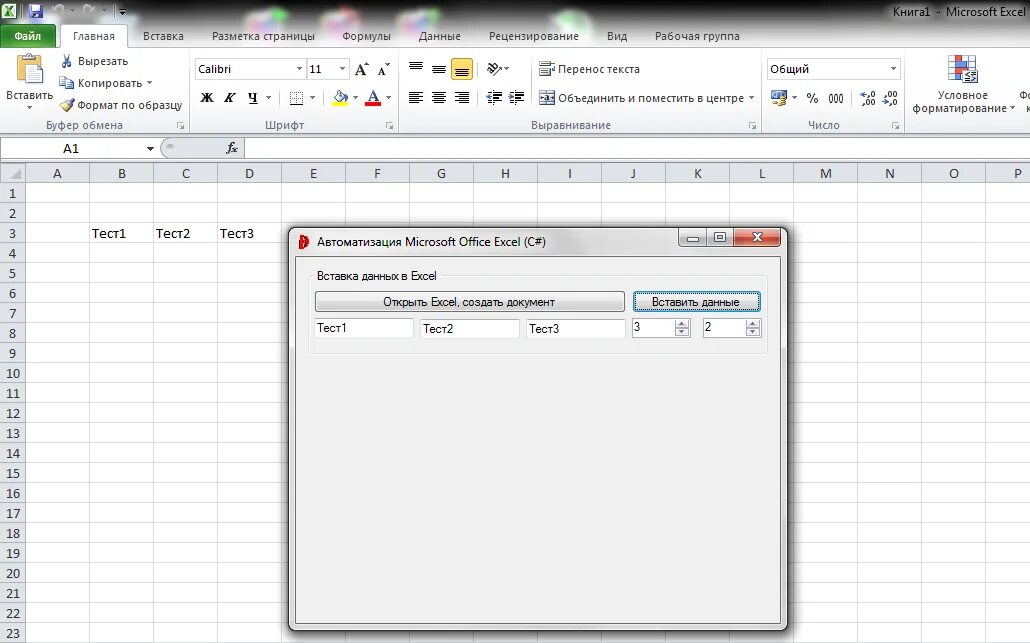Select Format Painter (Формат по образцу)
The width and height of the screenshot is (1030, 643).
121,105
